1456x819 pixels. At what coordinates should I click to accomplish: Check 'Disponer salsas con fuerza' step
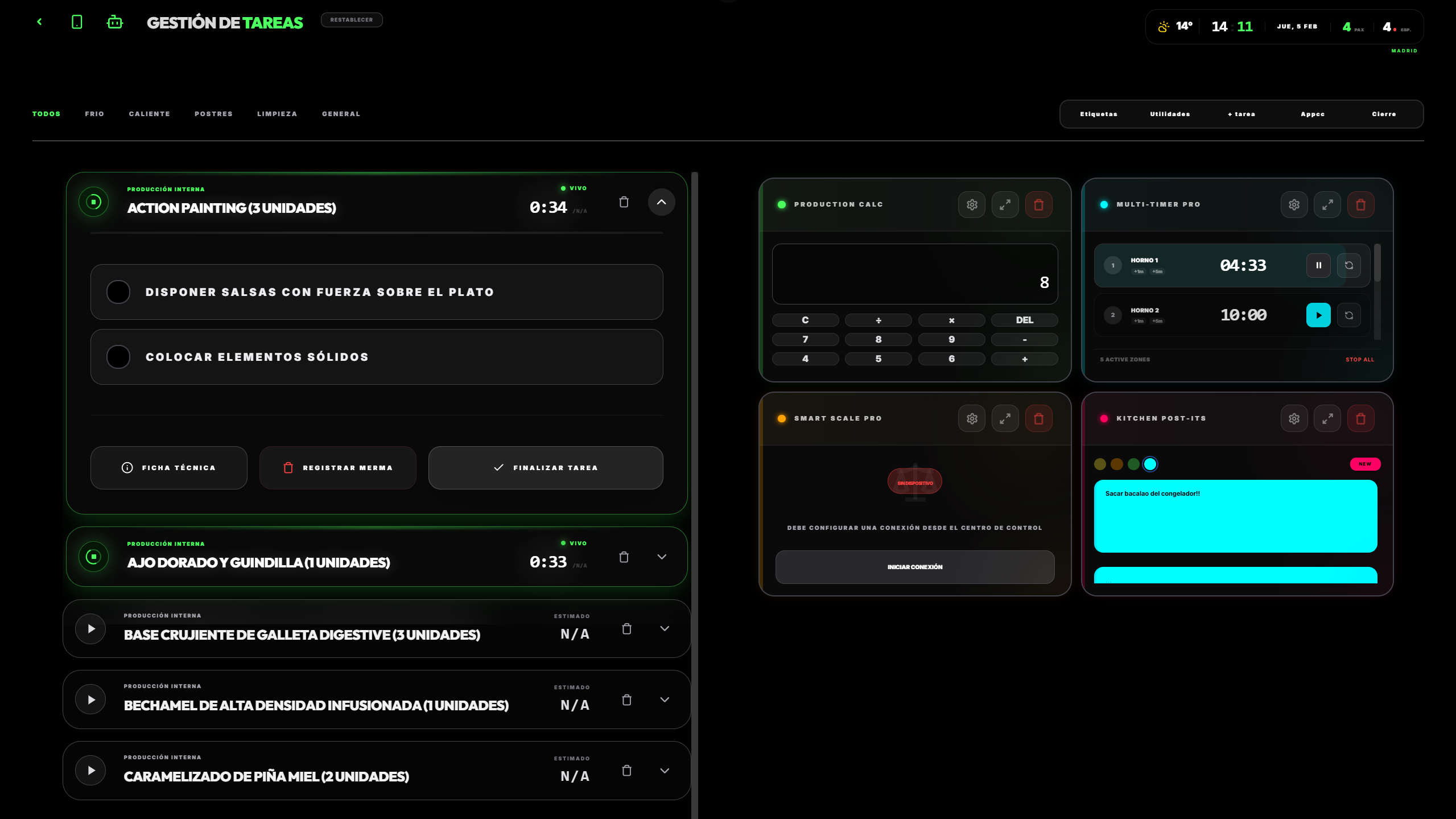pyautogui.click(x=118, y=292)
